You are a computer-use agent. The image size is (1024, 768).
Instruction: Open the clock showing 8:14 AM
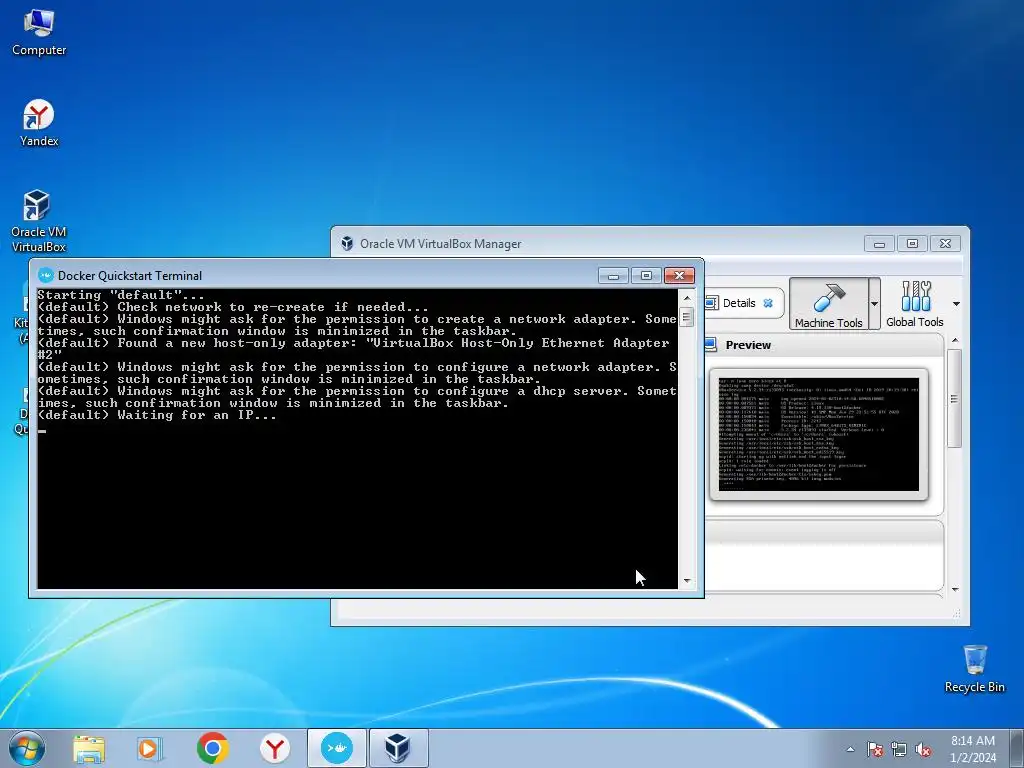[x=973, y=749]
